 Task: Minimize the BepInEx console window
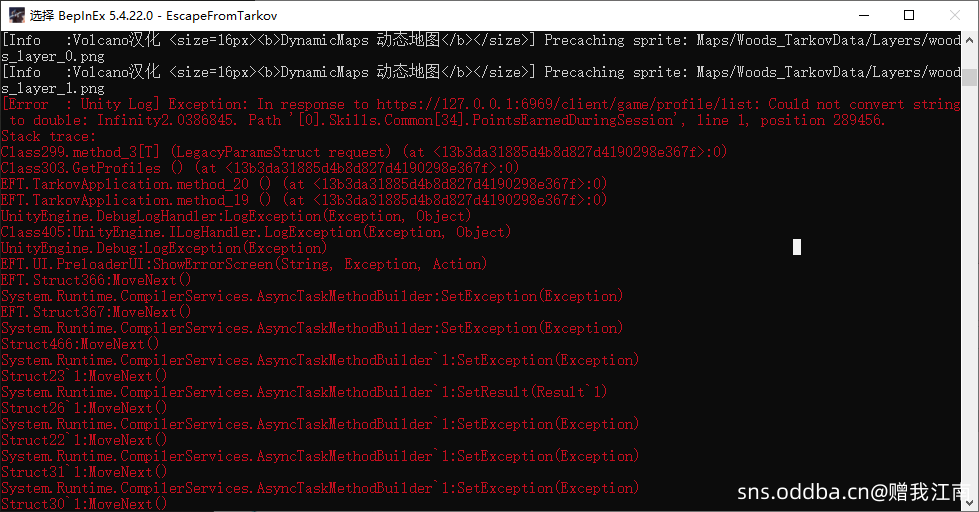coord(863,15)
